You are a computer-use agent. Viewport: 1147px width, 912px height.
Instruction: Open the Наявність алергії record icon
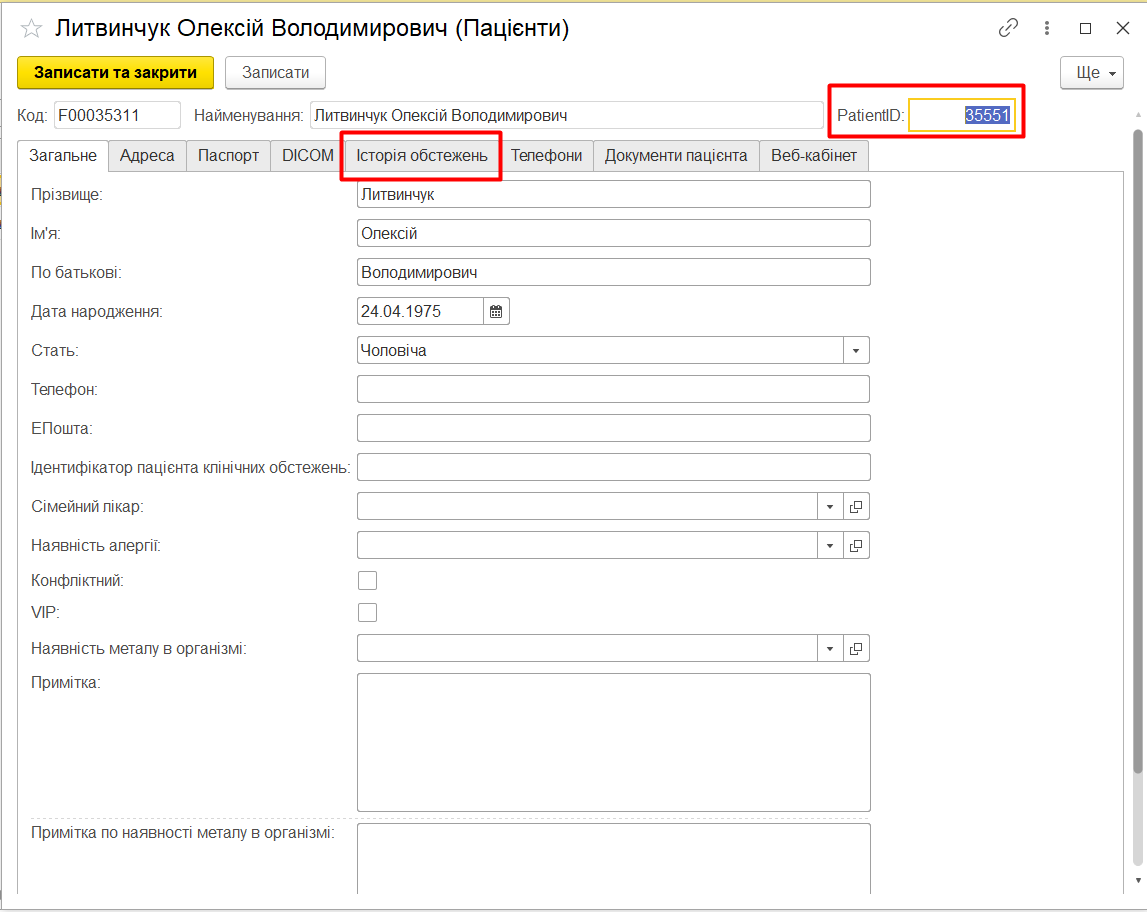point(856,546)
